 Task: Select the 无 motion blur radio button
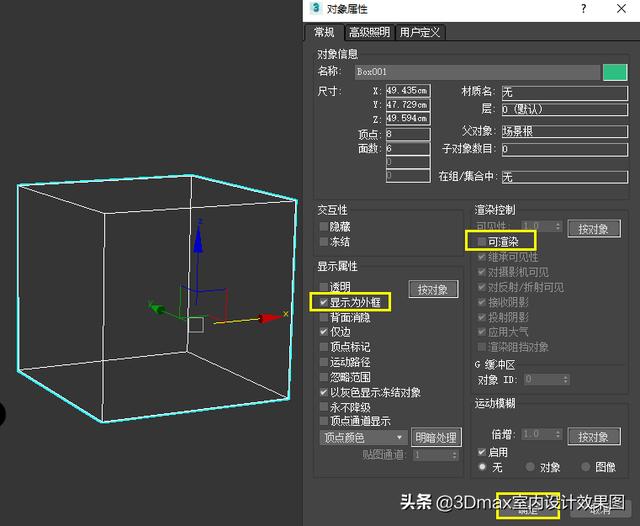click(x=482, y=467)
